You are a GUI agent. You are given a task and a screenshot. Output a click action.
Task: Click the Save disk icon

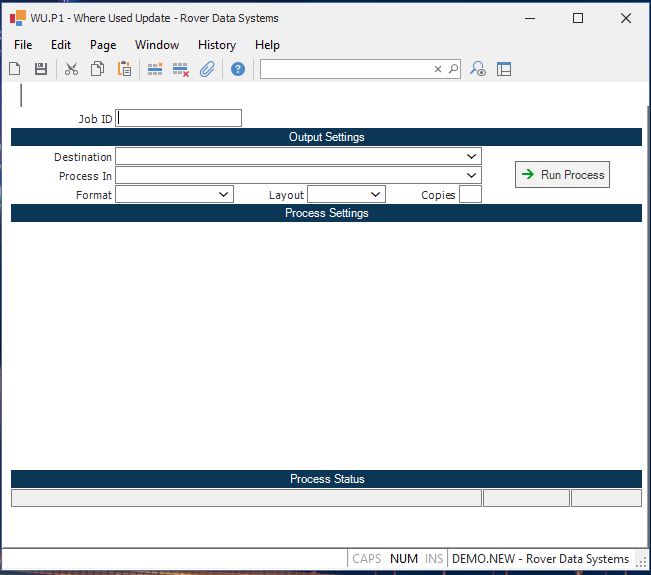41,69
